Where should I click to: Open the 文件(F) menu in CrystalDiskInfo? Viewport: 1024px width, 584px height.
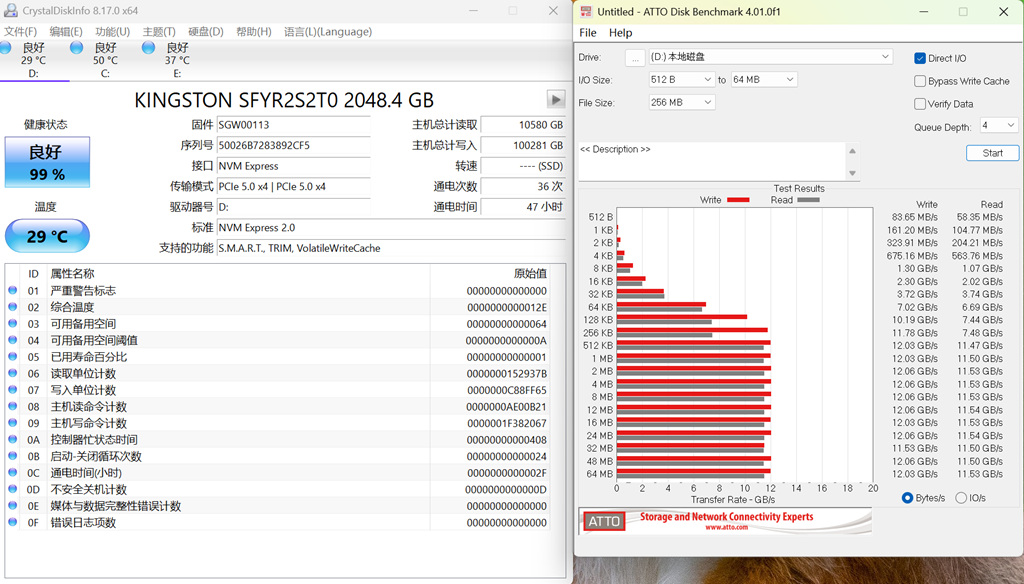[20, 31]
